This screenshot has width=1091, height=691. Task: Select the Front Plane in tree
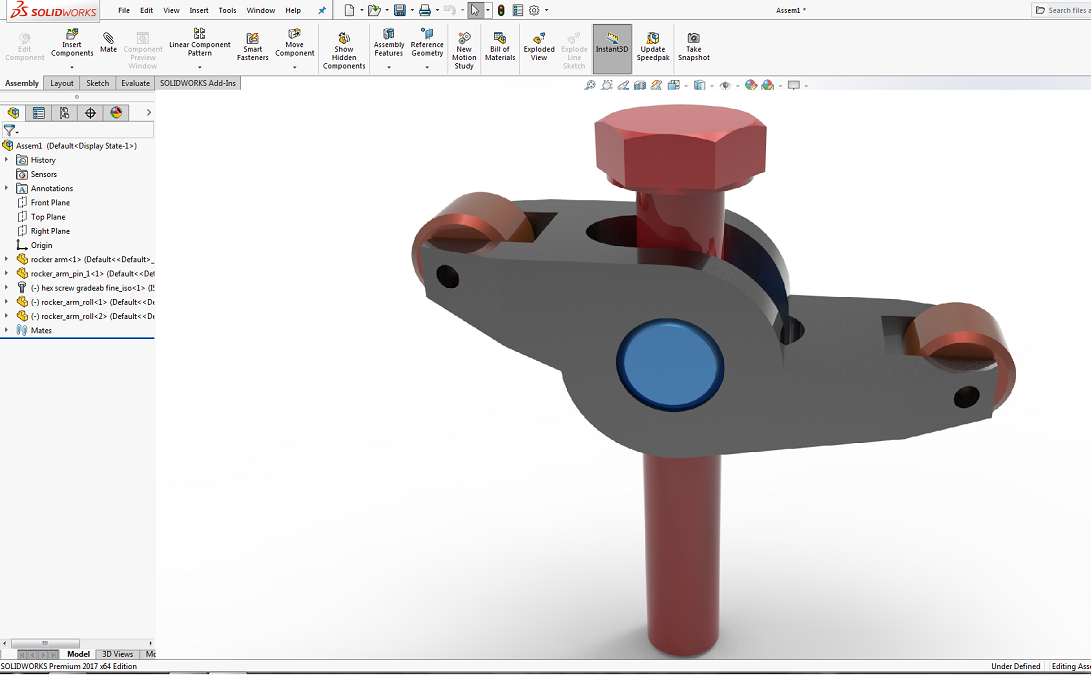coord(50,202)
